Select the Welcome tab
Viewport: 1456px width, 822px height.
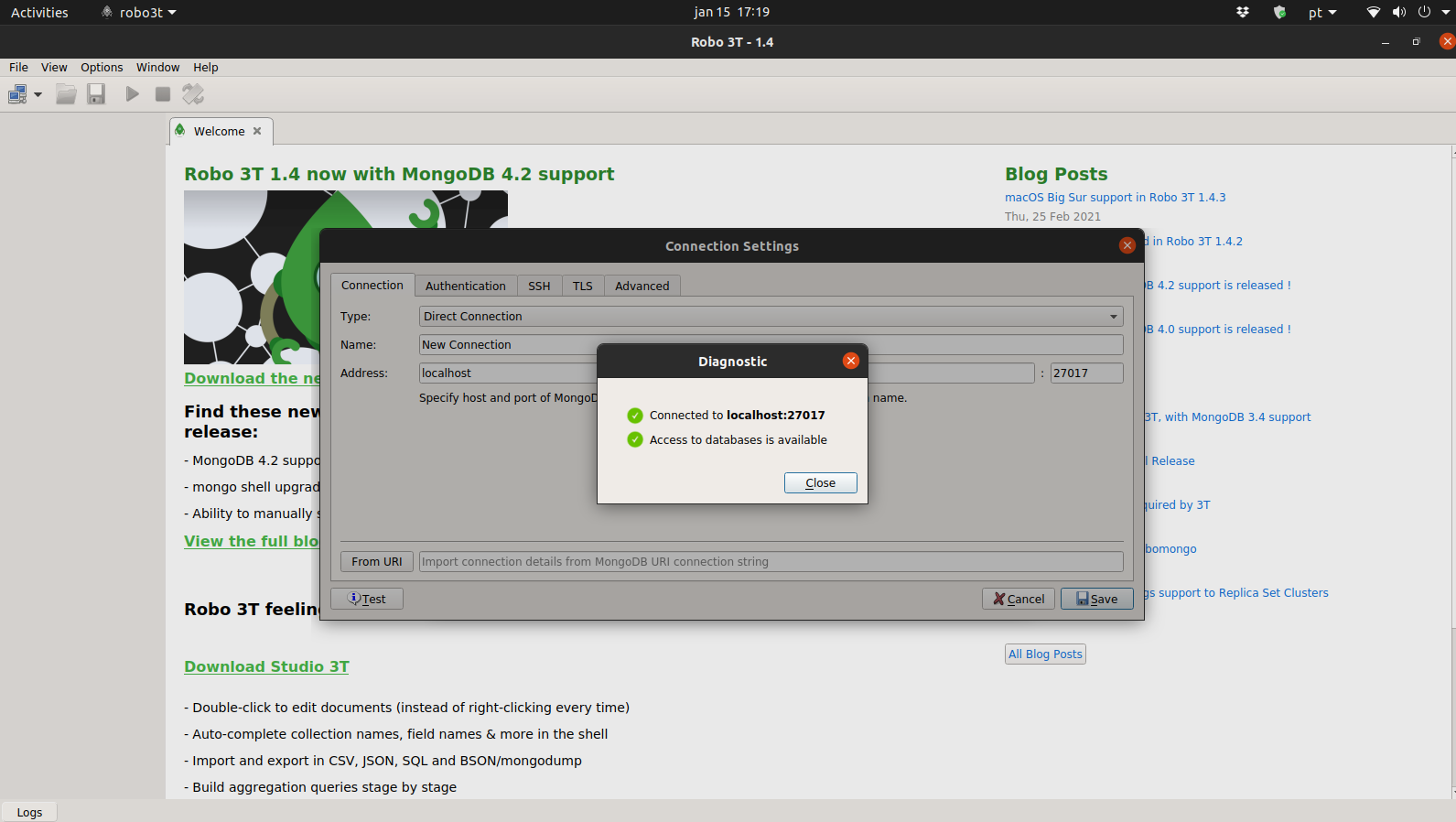point(220,131)
